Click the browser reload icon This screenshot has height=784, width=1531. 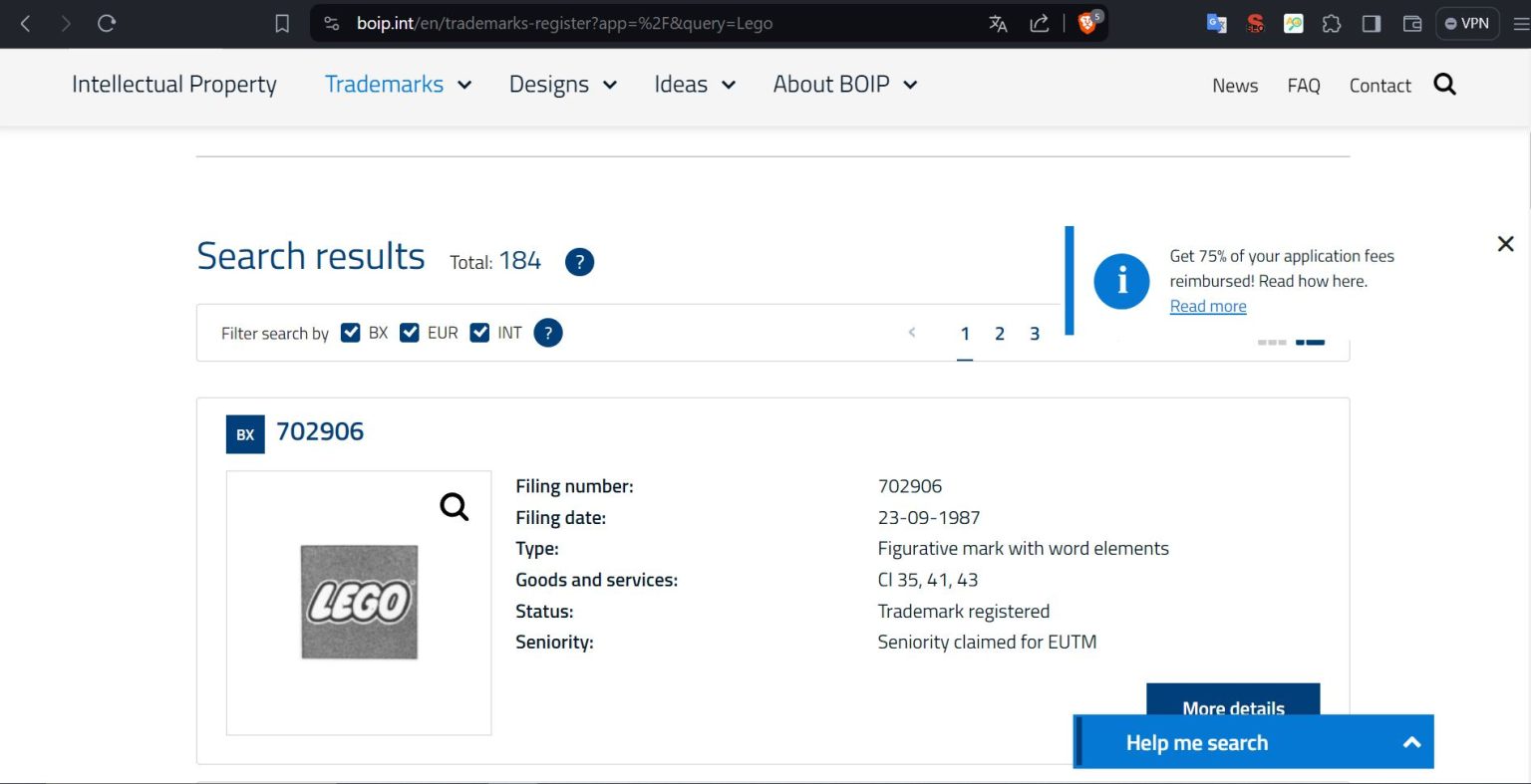point(107,23)
